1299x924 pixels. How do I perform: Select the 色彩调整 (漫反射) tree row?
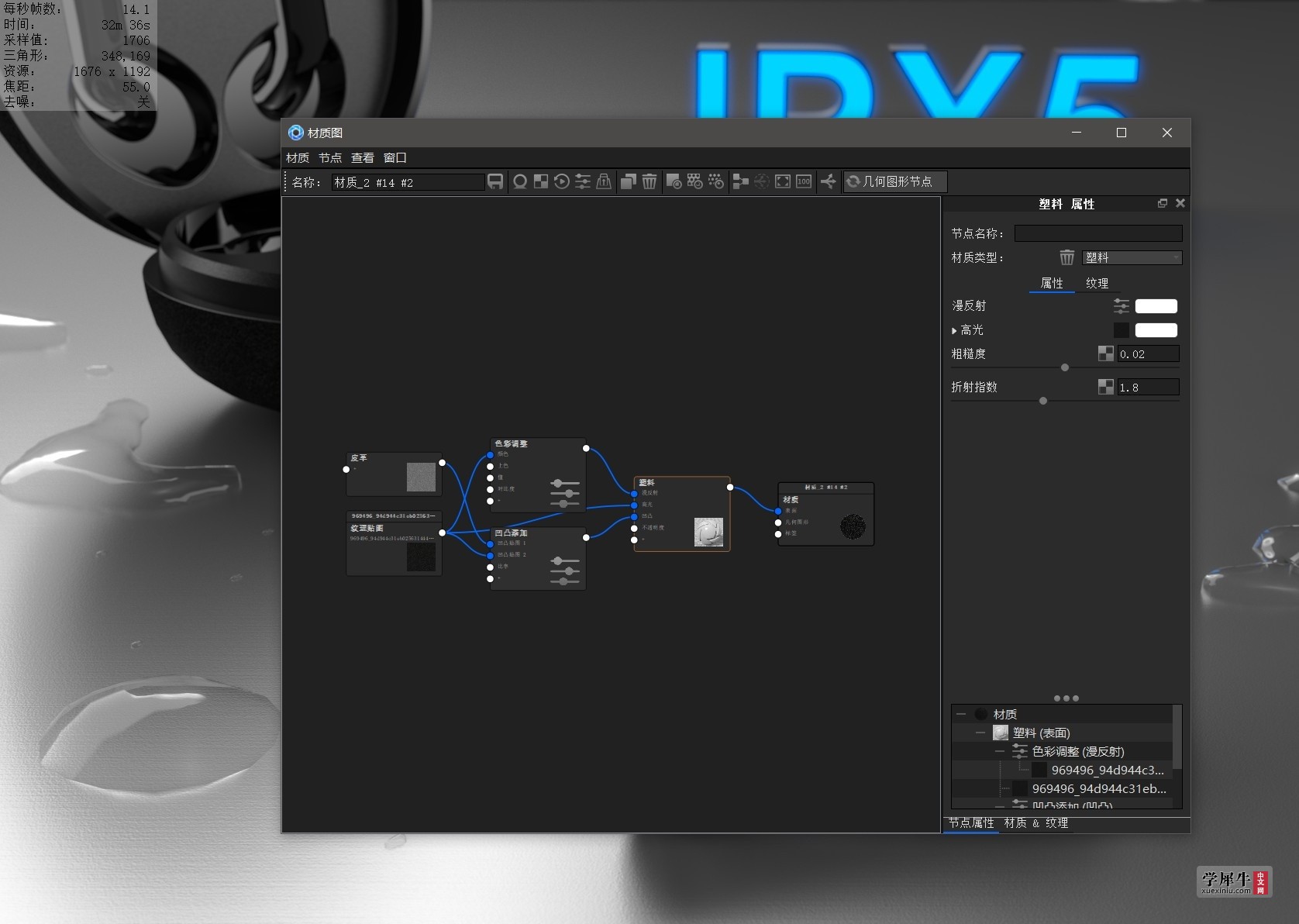[1062, 751]
